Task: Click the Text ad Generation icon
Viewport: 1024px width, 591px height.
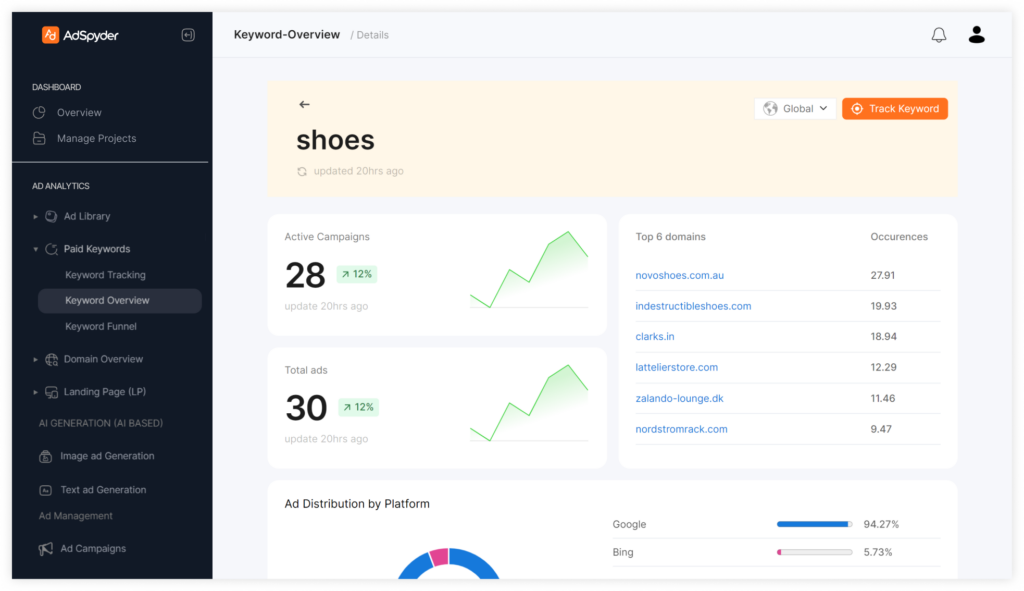Action: coord(45,490)
